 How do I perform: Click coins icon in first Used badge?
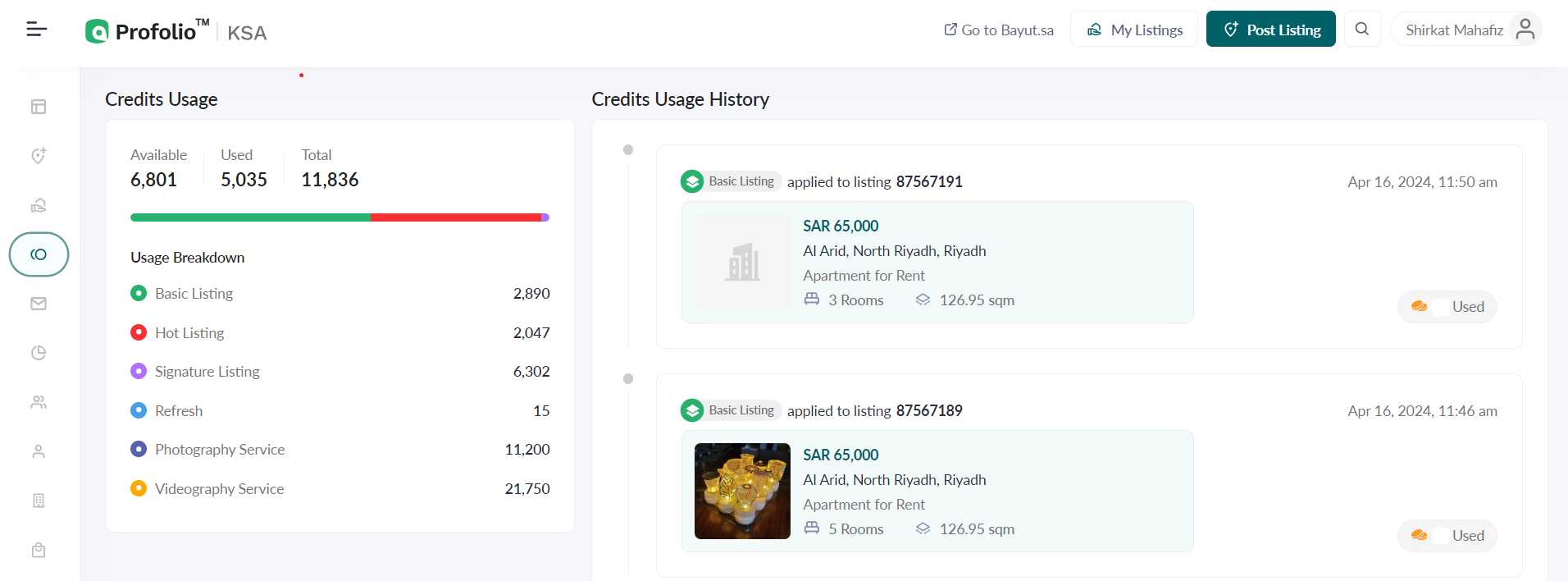[x=1420, y=306]
